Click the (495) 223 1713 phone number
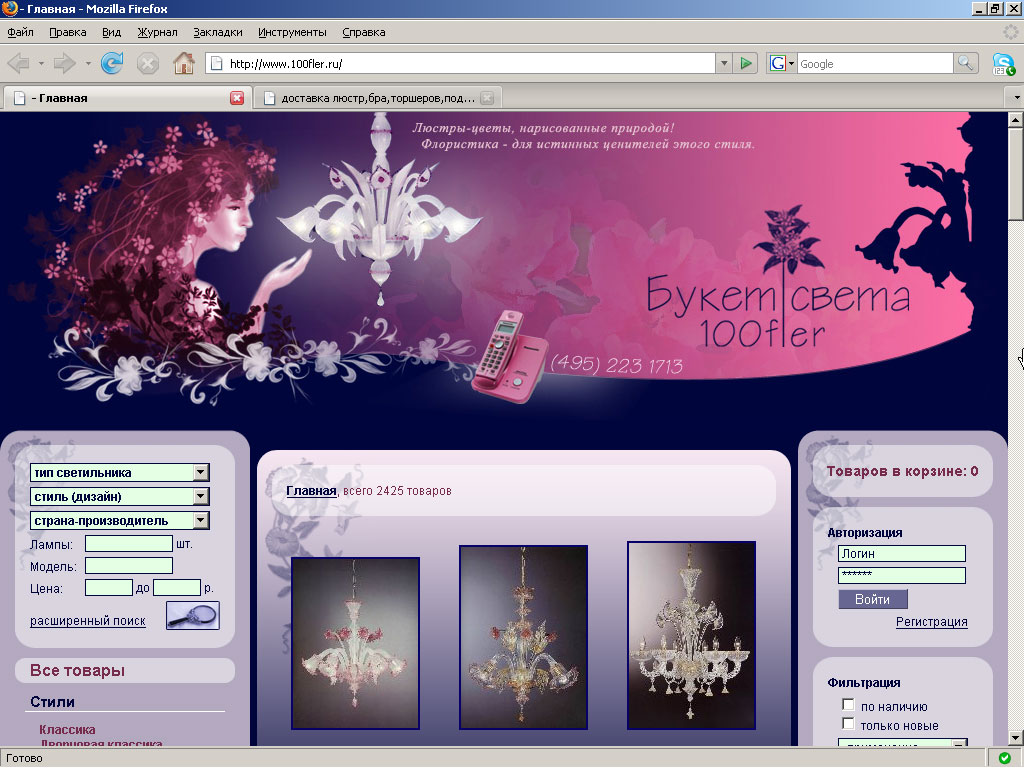Screen dimensions: 1024x768 point(616,364)
